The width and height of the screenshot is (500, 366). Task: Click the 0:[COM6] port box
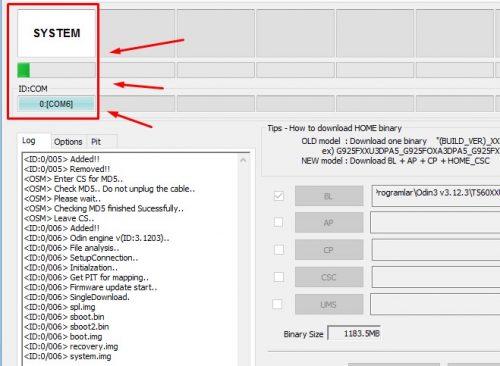[x=56, y=104]
